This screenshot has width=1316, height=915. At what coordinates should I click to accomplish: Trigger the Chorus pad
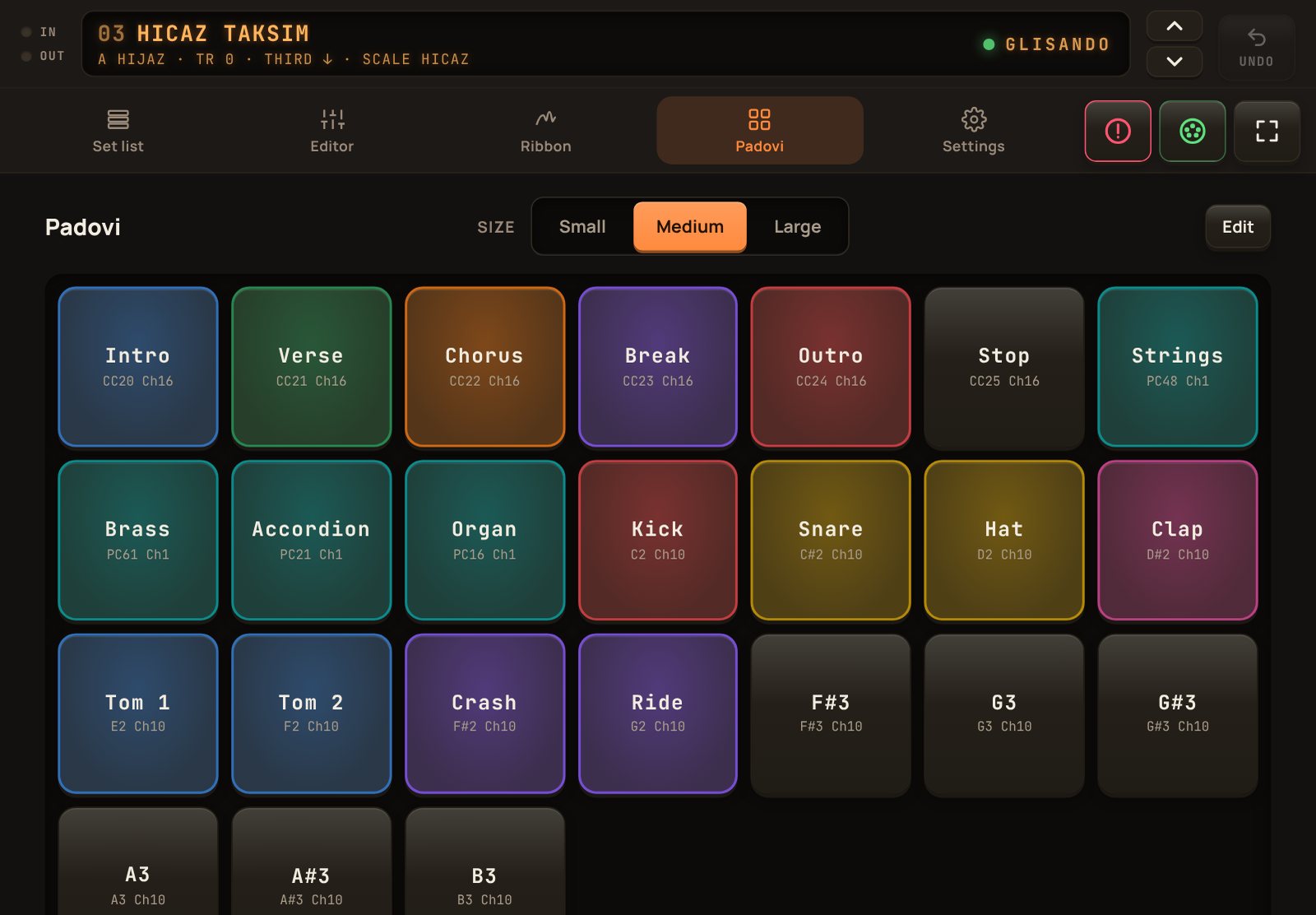(x=484, y=367)
